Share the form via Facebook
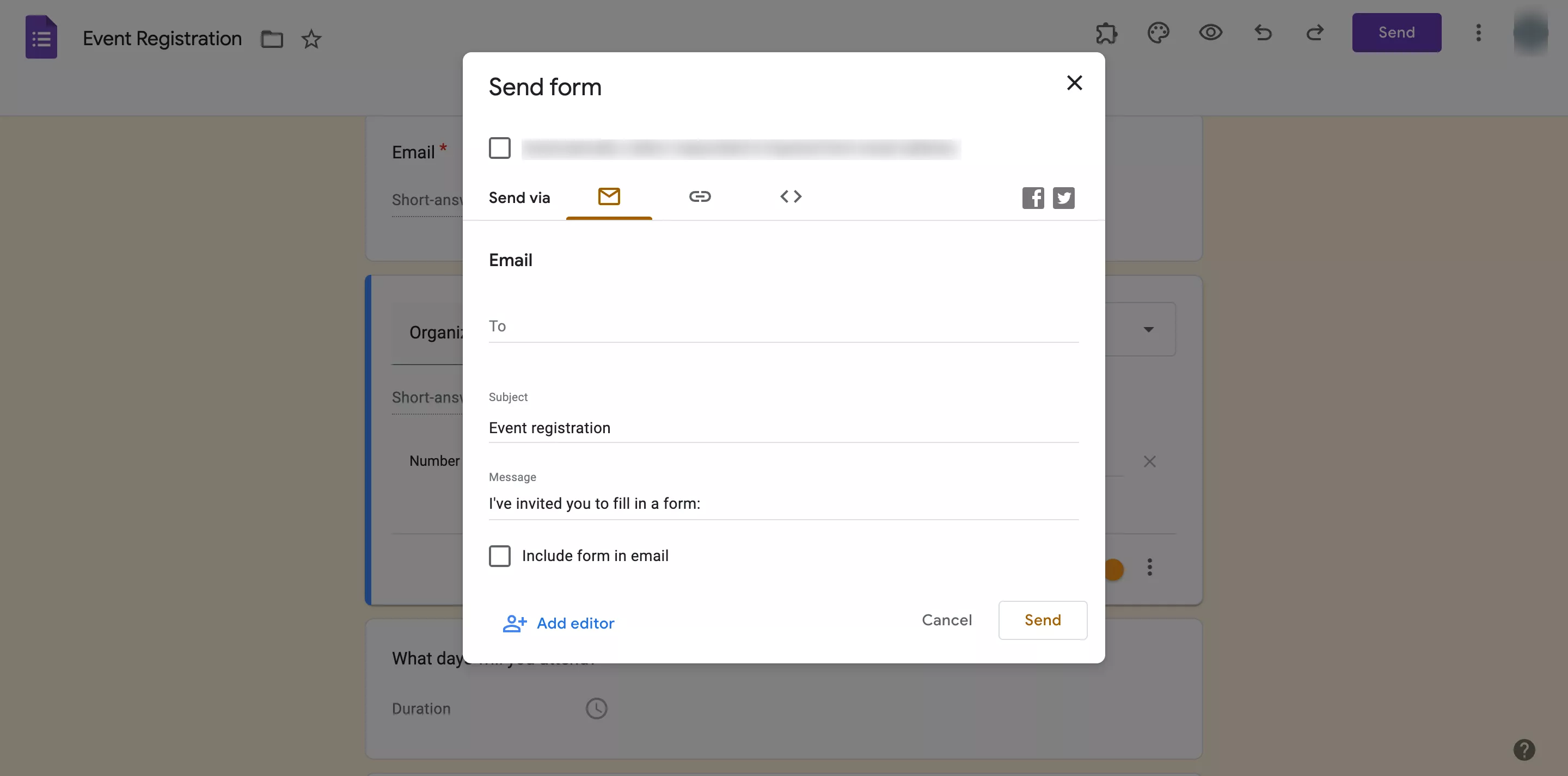This screenshot has height=776, width=1568. coord(1033,198)
